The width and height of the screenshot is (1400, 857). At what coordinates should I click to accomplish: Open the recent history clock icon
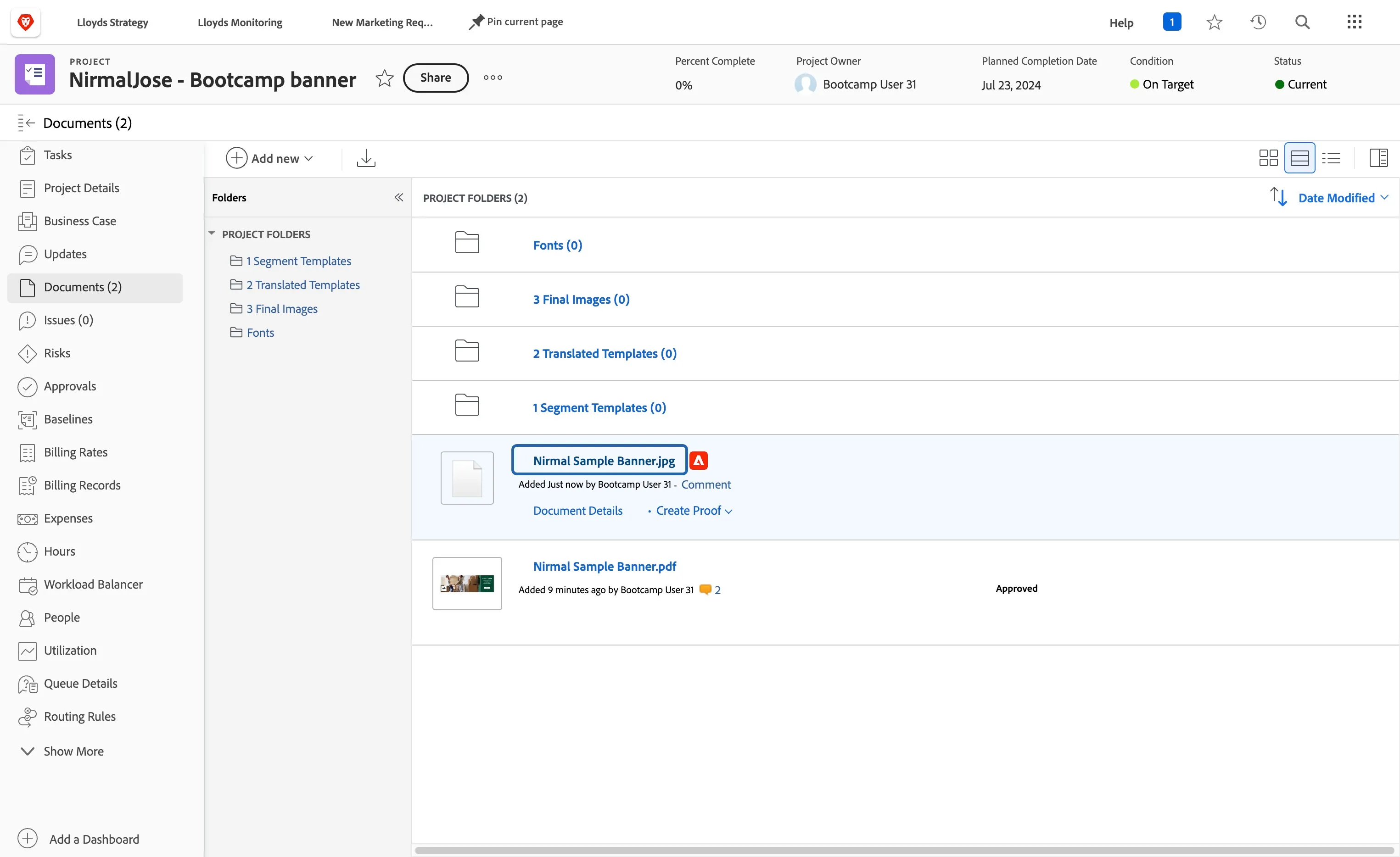[1258, 22]
